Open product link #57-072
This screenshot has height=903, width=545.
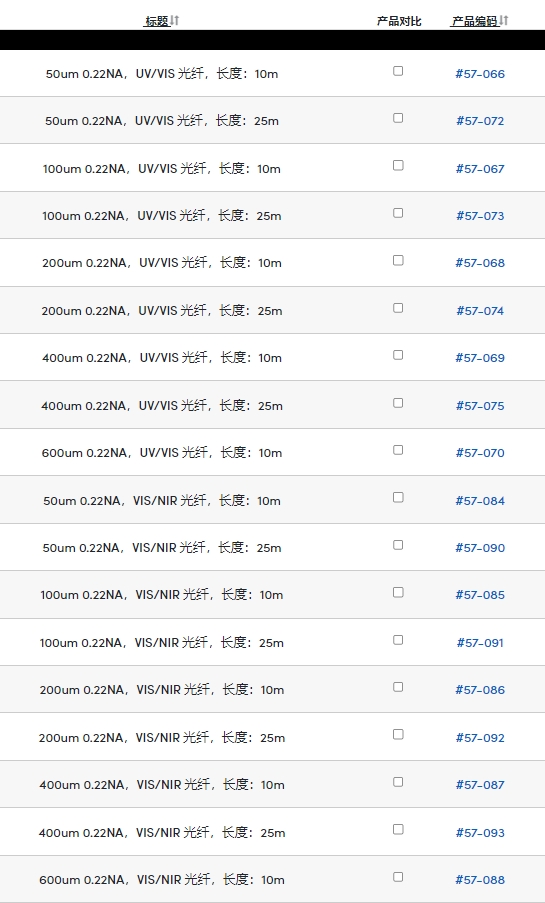click(480, 121)
